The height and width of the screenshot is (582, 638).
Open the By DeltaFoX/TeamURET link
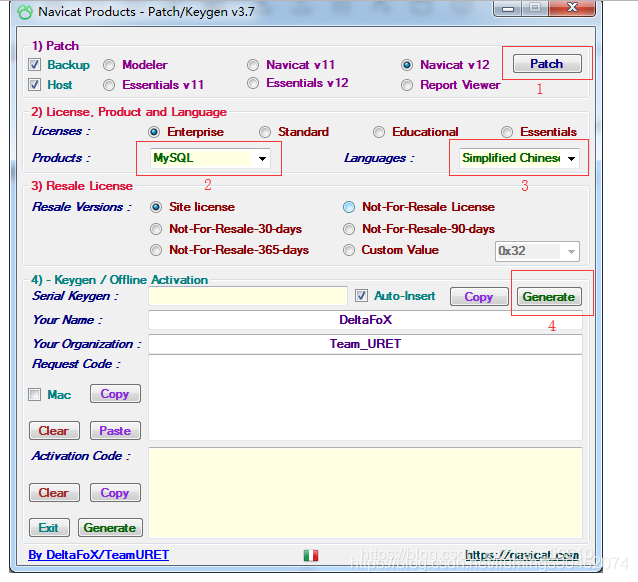98,555
